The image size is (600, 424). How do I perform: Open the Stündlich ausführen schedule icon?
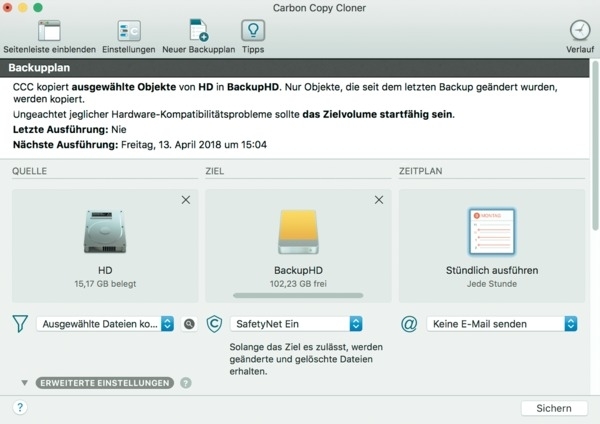492,232
